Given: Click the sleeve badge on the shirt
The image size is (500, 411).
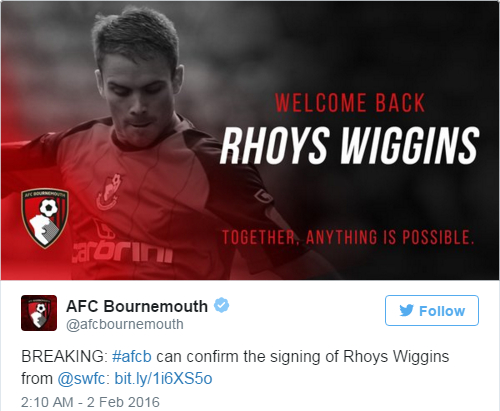Looking at the screenshot, I should point(264,196).
